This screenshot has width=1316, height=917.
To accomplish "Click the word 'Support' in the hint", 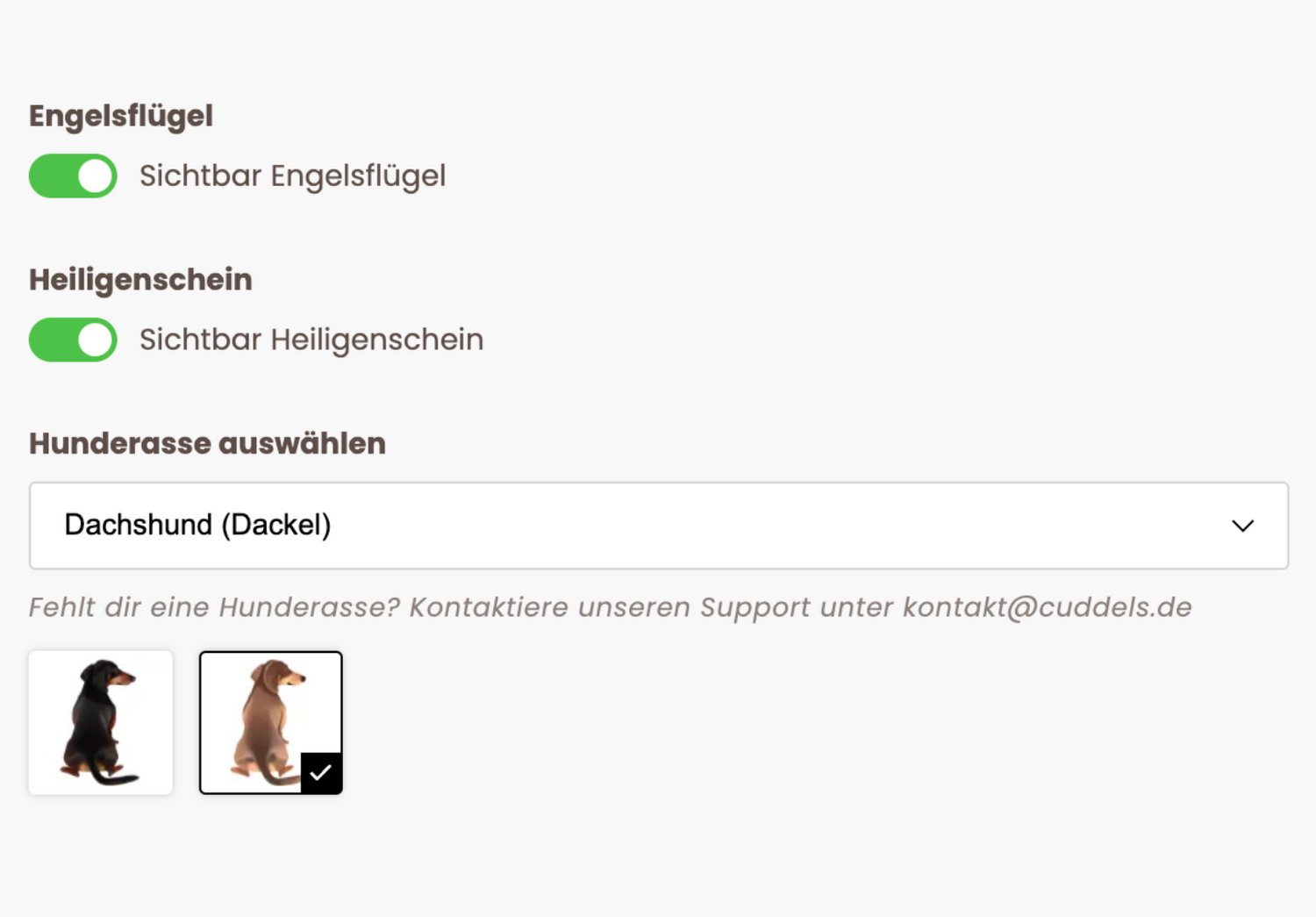I will pos(755,607).
